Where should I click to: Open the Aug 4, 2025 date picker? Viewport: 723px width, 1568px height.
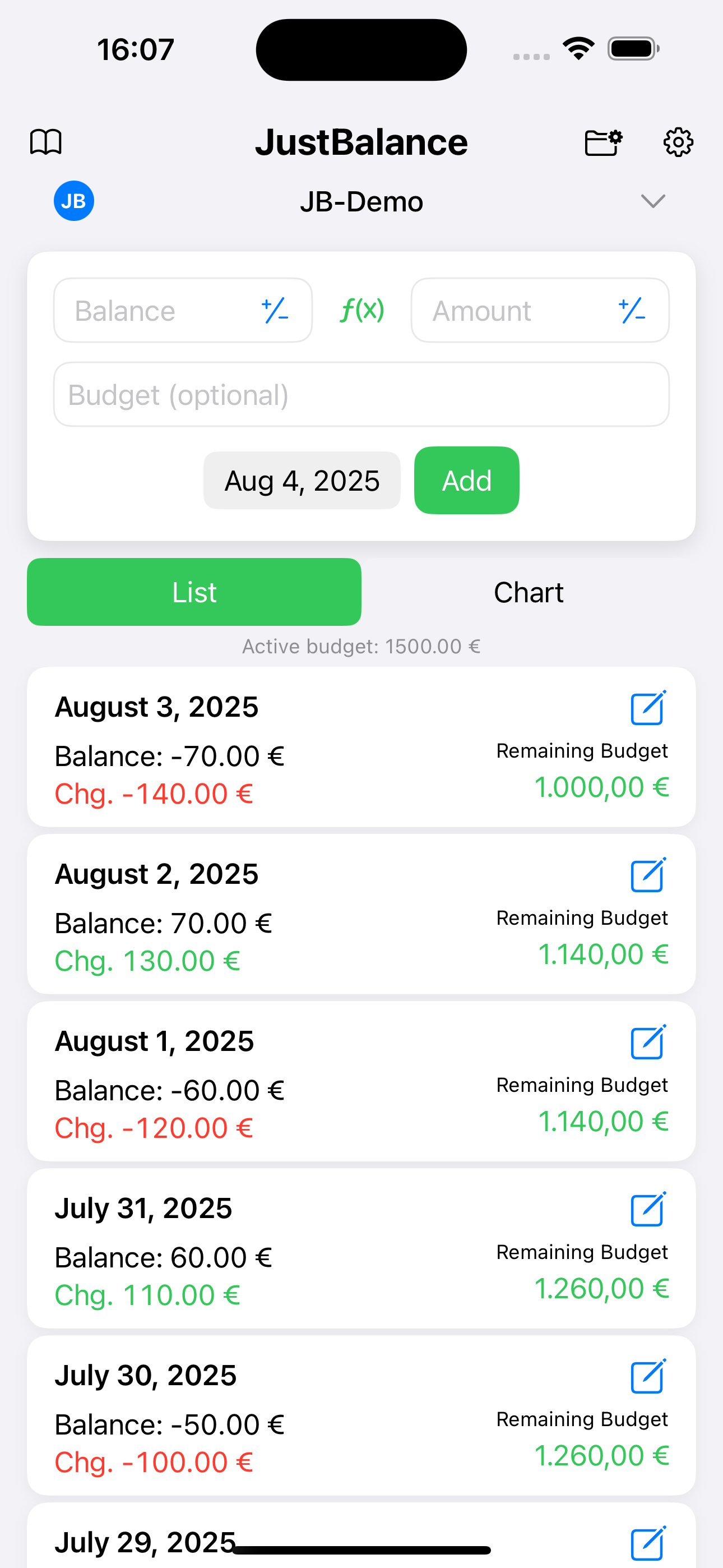click(x=302, y=481)
